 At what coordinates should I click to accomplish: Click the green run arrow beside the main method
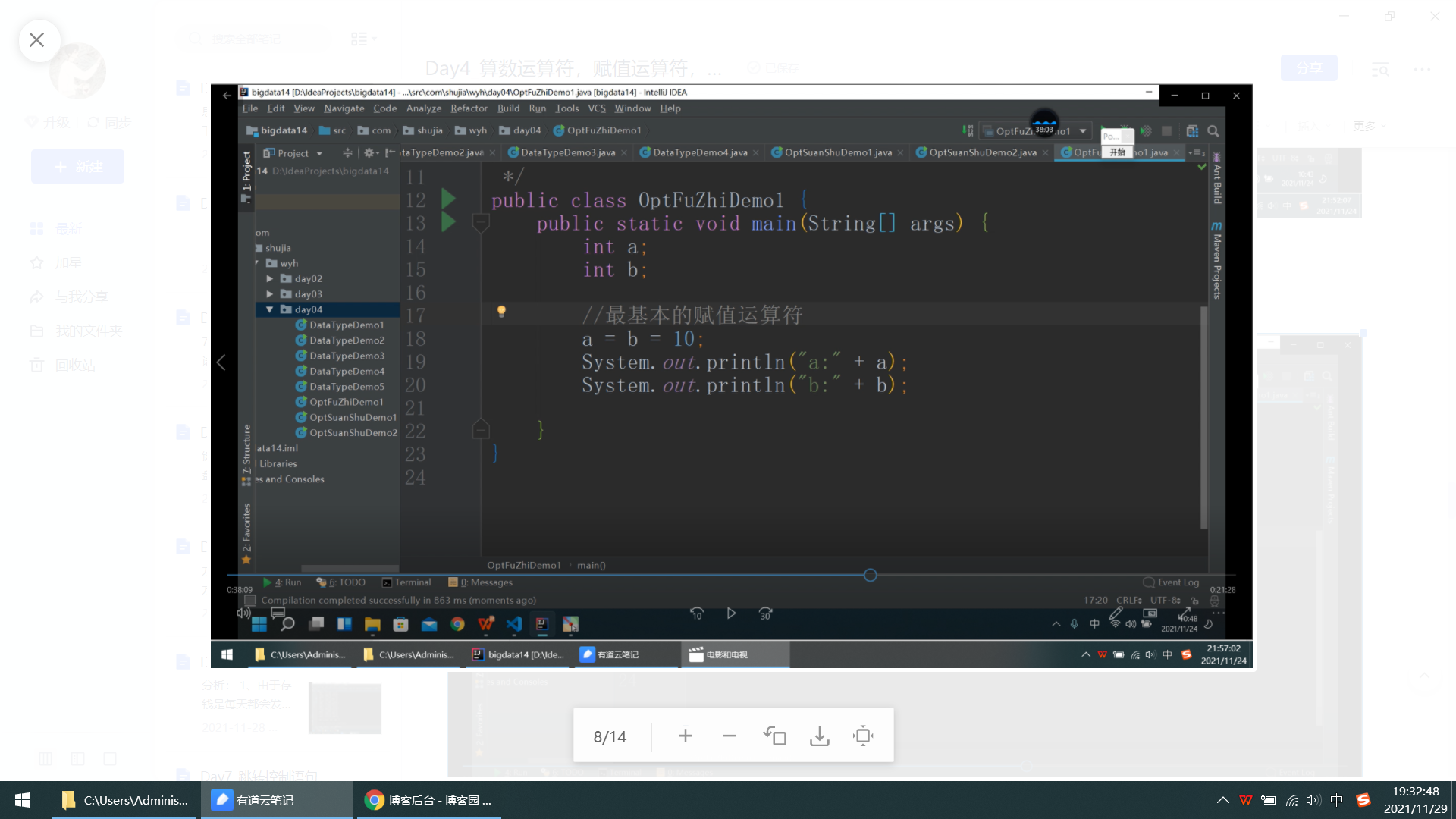[448, 223]
